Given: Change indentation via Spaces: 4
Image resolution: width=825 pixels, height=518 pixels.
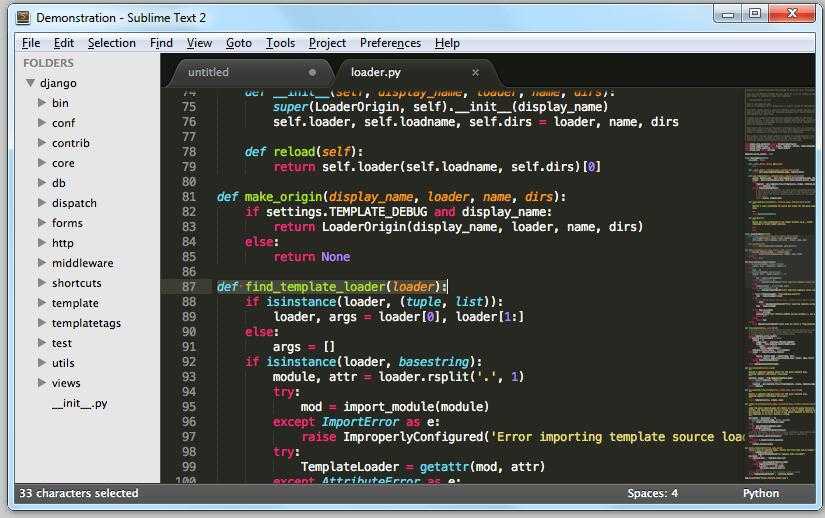Looking at the screenshot, I should [652, 493].
